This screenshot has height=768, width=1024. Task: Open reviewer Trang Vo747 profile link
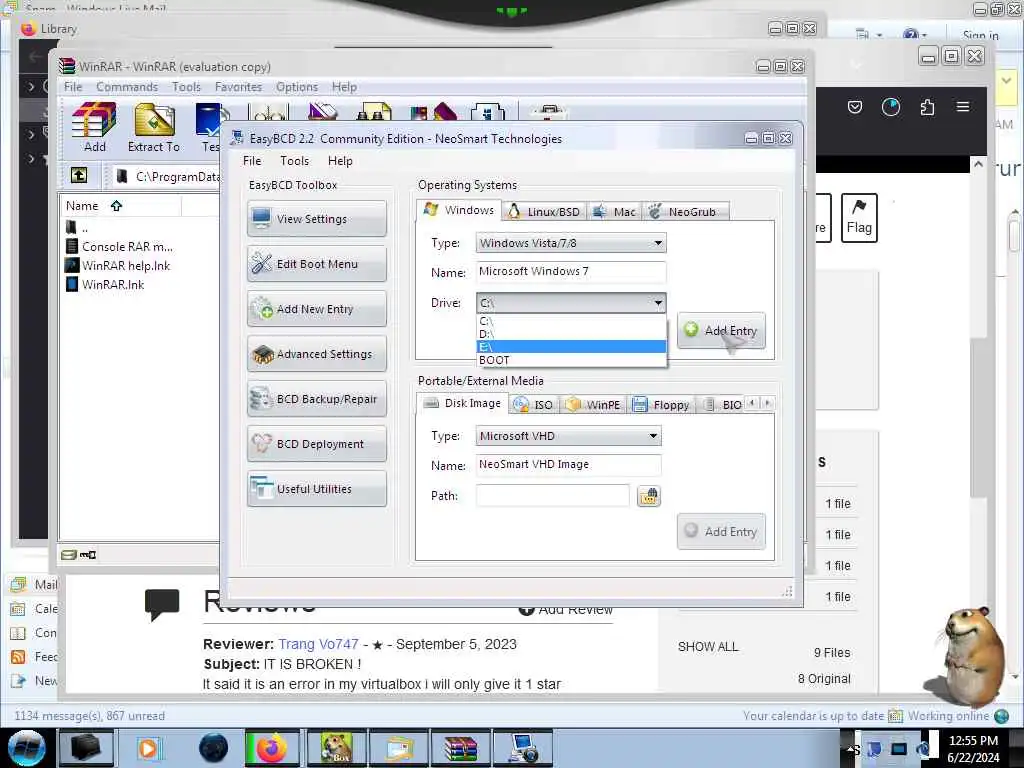coord(318,644)
